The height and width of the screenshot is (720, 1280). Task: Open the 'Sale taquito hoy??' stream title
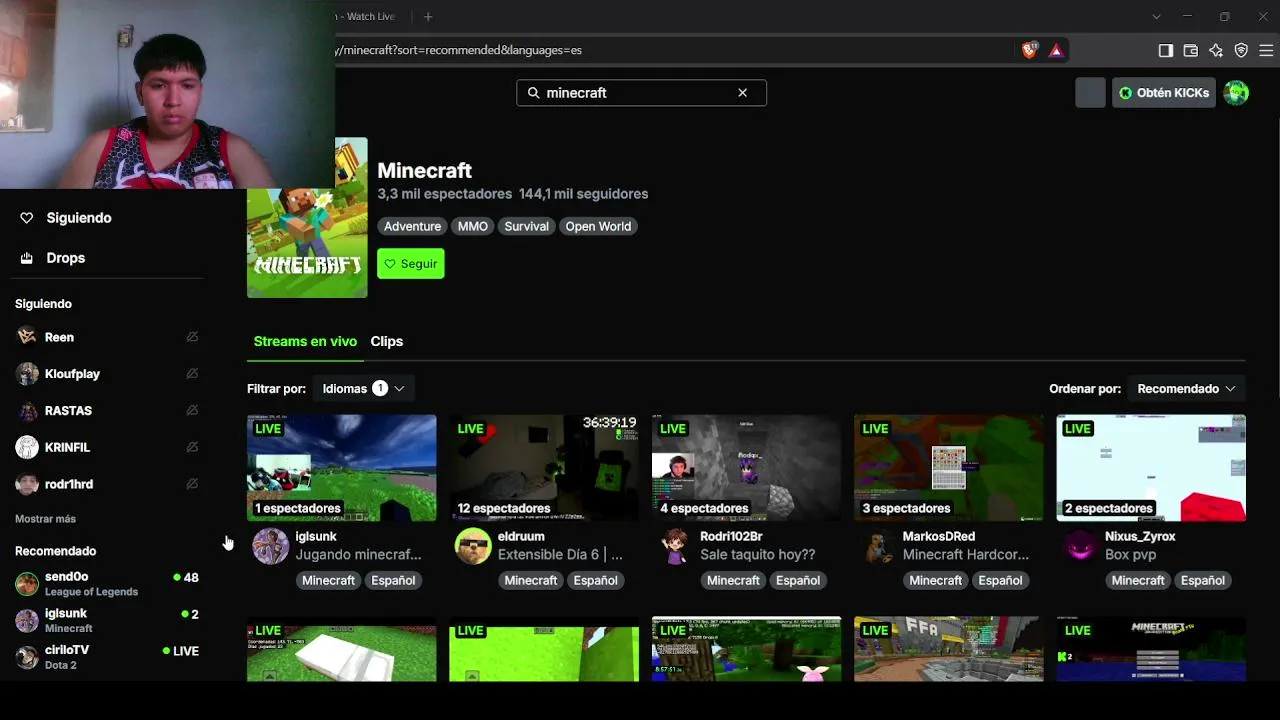tap(758, 555)
